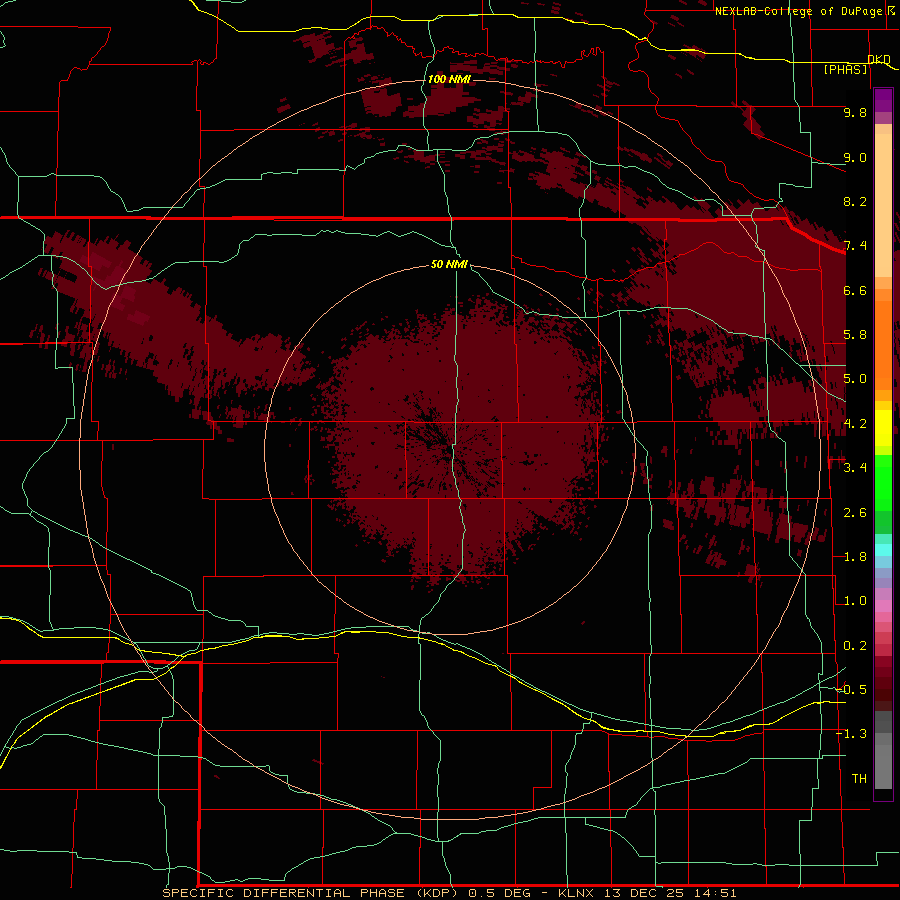Click the KLNX station identifier in the caption
The height and width of the screenshot is (900, 900).
(x=576, y=893)
